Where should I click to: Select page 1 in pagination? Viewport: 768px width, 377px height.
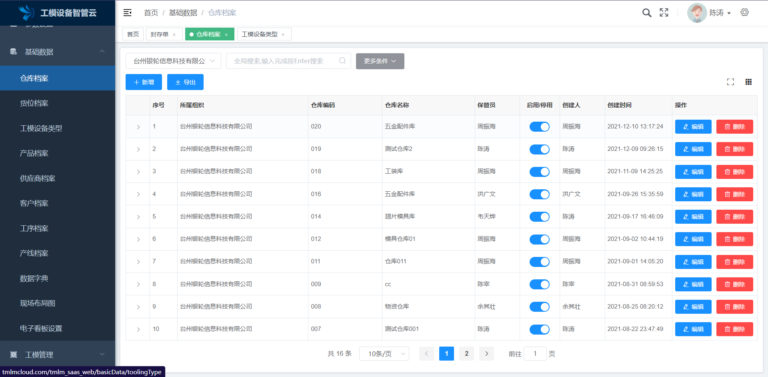[447, 353]
